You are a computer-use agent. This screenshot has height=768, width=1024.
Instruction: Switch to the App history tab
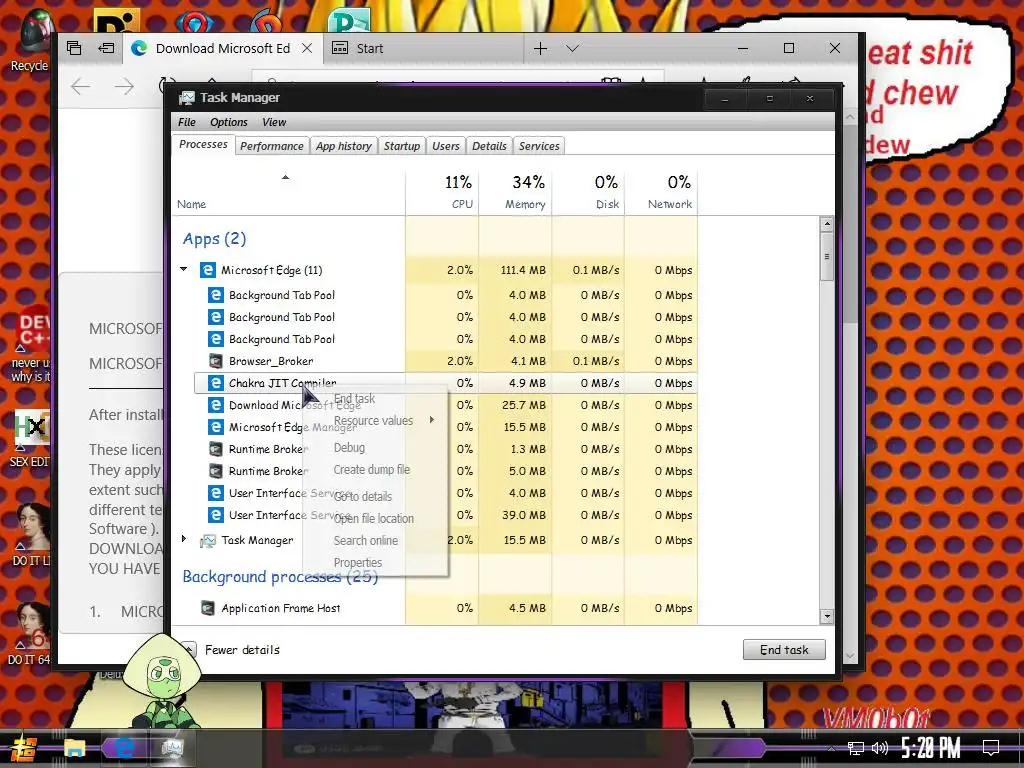(x=344, y=146)
